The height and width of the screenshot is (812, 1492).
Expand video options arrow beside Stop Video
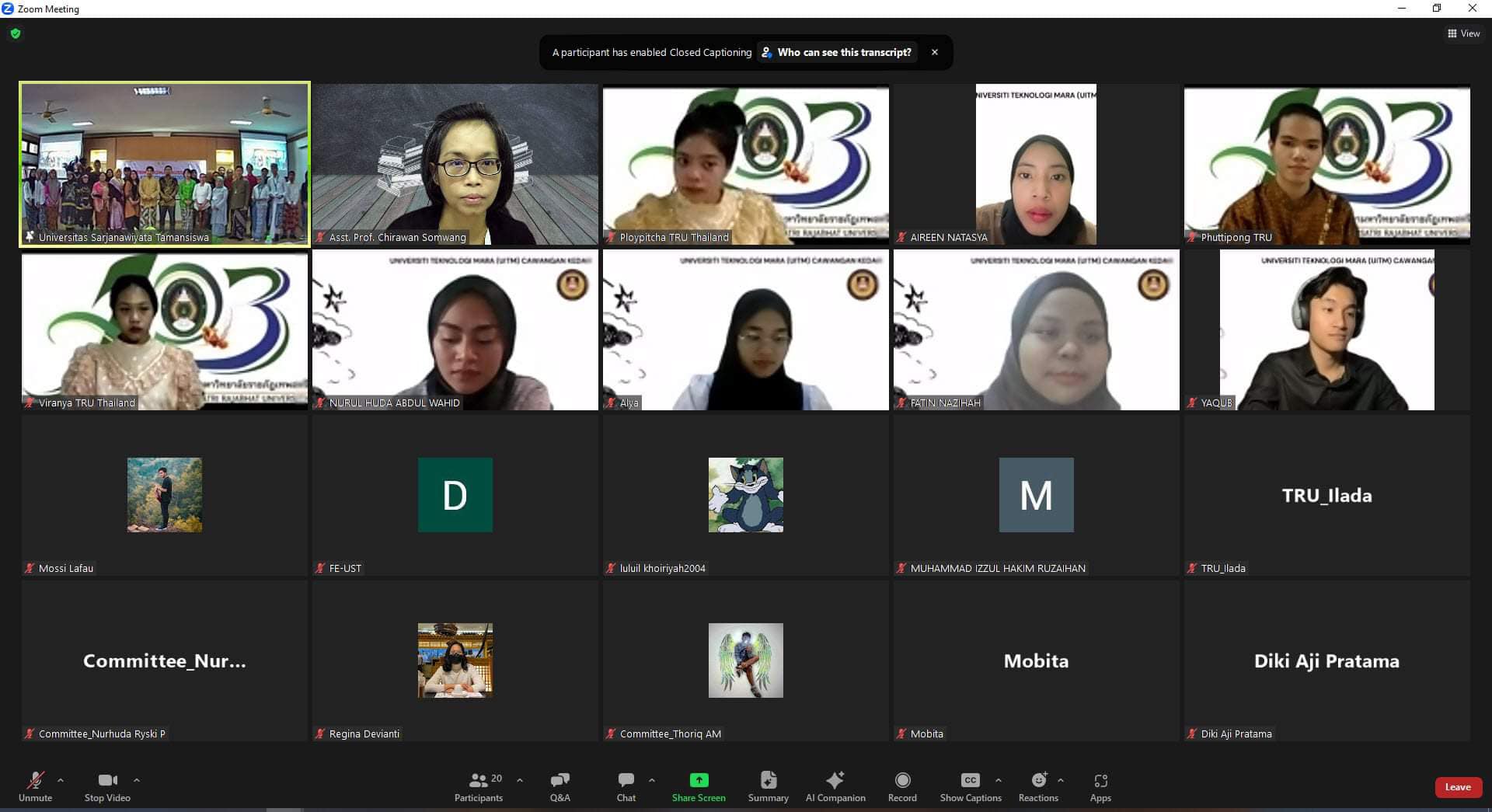click(137, 780)
